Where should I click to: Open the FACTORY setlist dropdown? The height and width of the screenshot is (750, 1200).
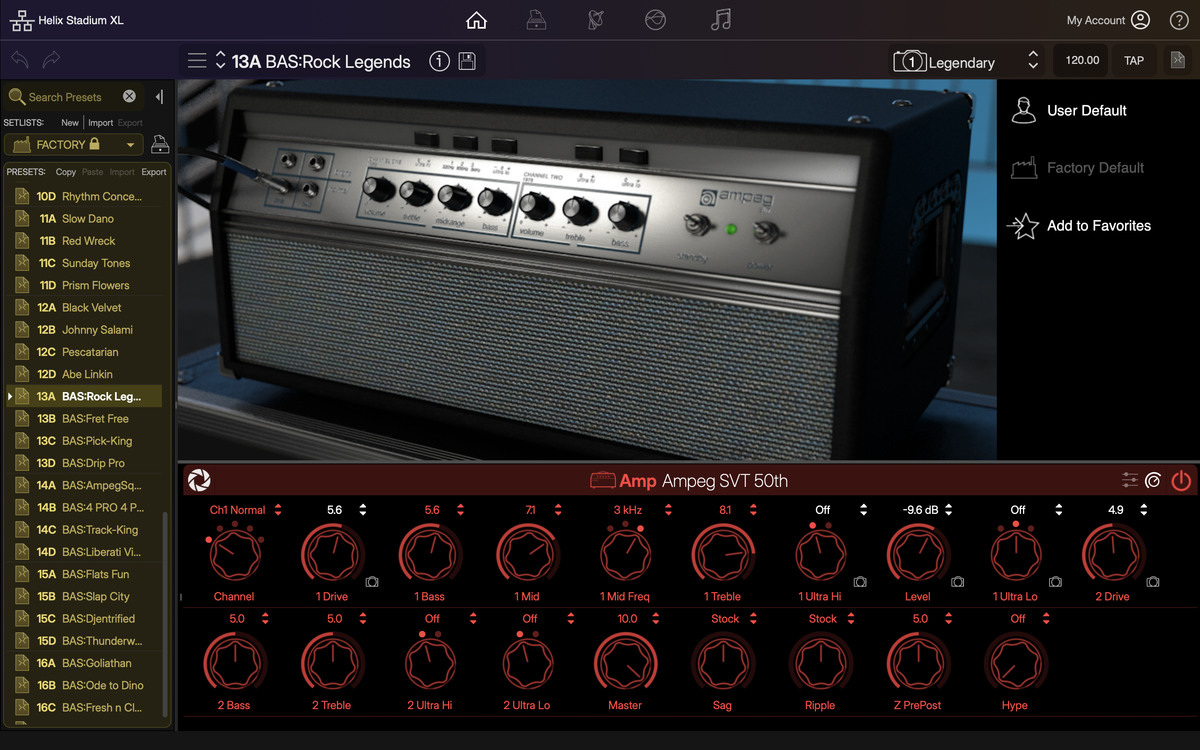point(130,145)
